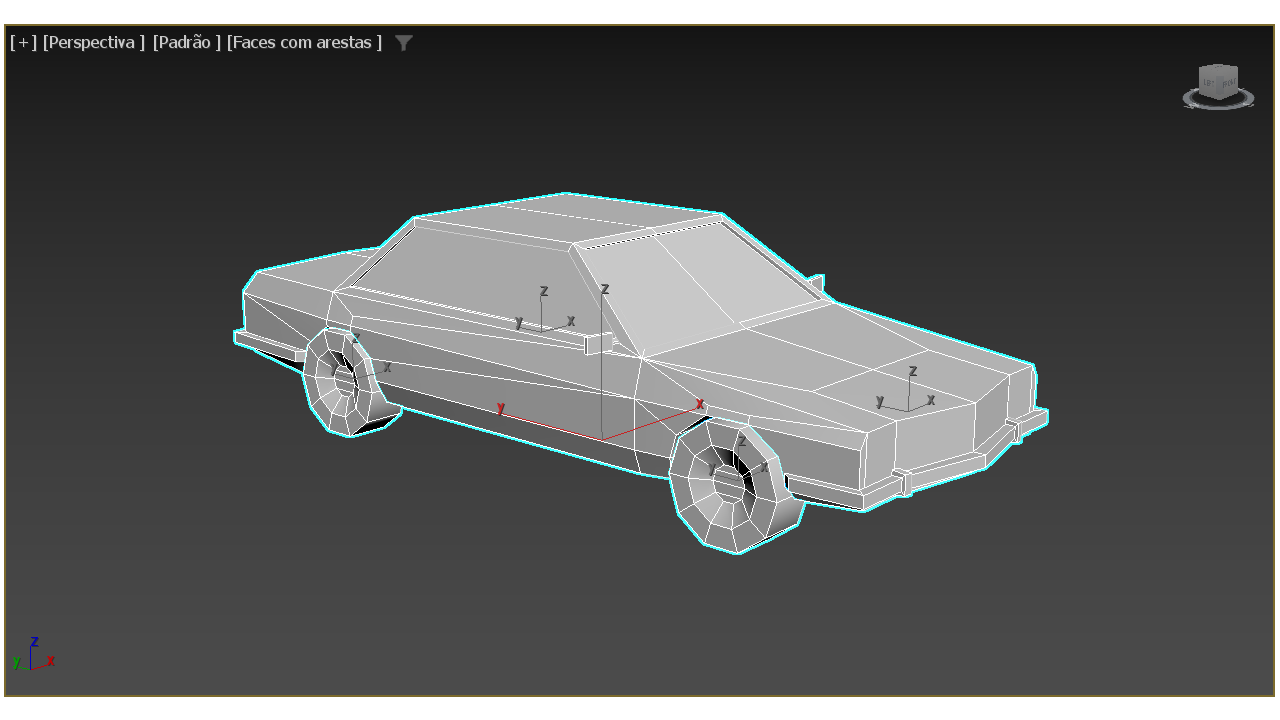The width and height of the screenshot is (1280, 720).
Task: Open the Padrão shading preset menu
Action: pyautogui.click(x=186, y=42)
